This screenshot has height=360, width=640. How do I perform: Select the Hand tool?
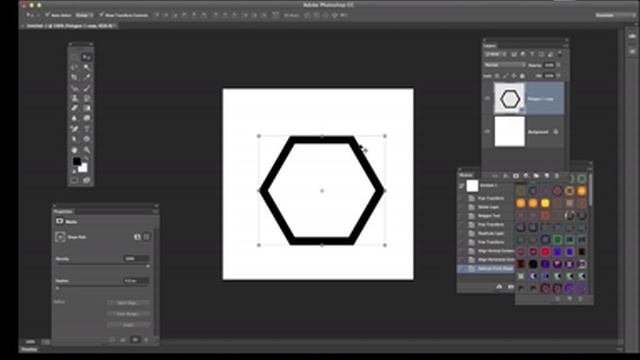(75, 150)
